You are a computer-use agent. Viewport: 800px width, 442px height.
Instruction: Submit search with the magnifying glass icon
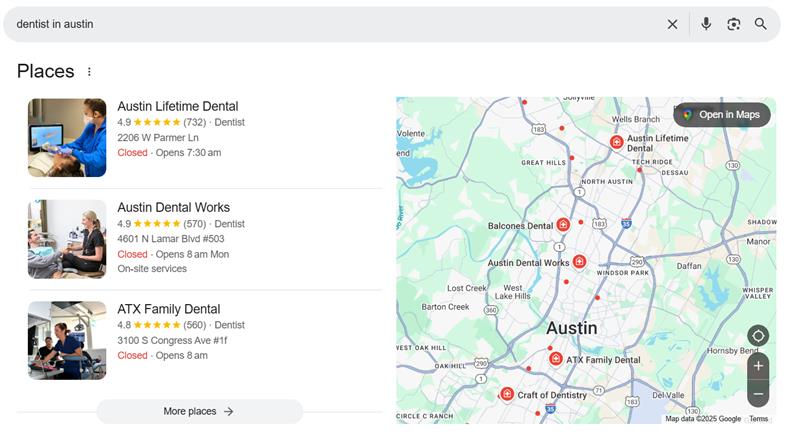(x=761, y=24)
